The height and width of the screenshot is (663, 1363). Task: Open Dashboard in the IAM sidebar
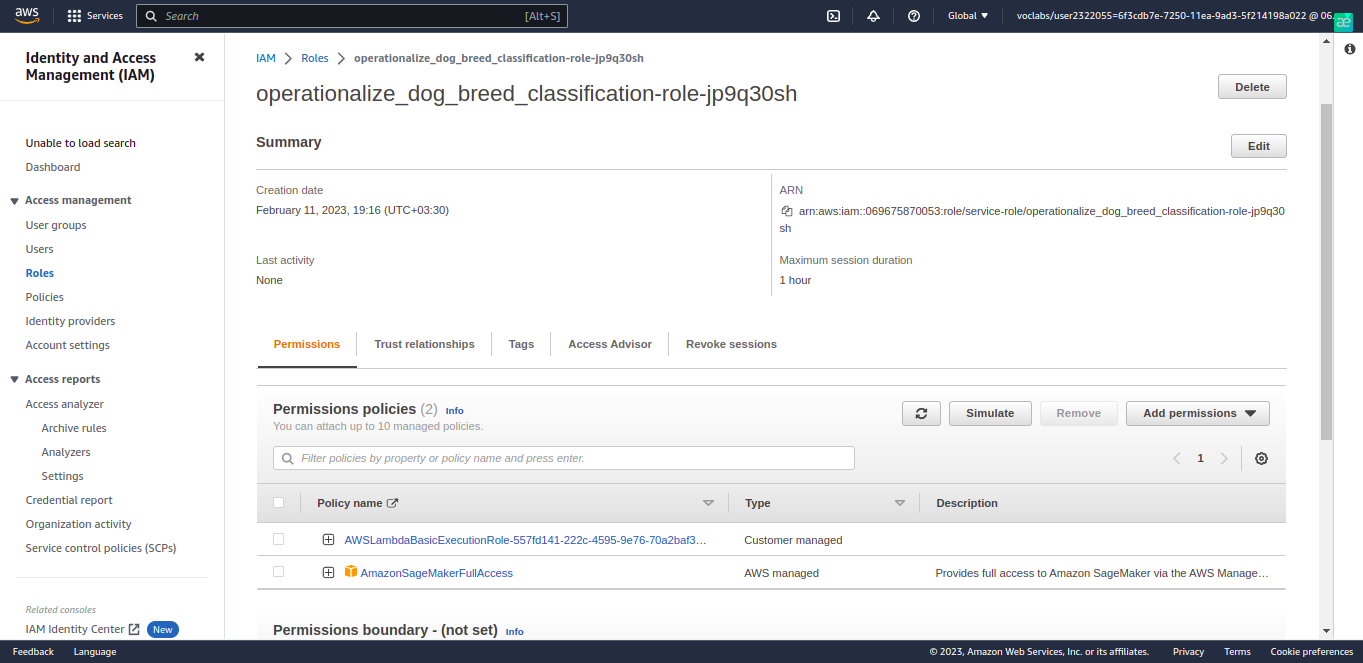(53, 167)
